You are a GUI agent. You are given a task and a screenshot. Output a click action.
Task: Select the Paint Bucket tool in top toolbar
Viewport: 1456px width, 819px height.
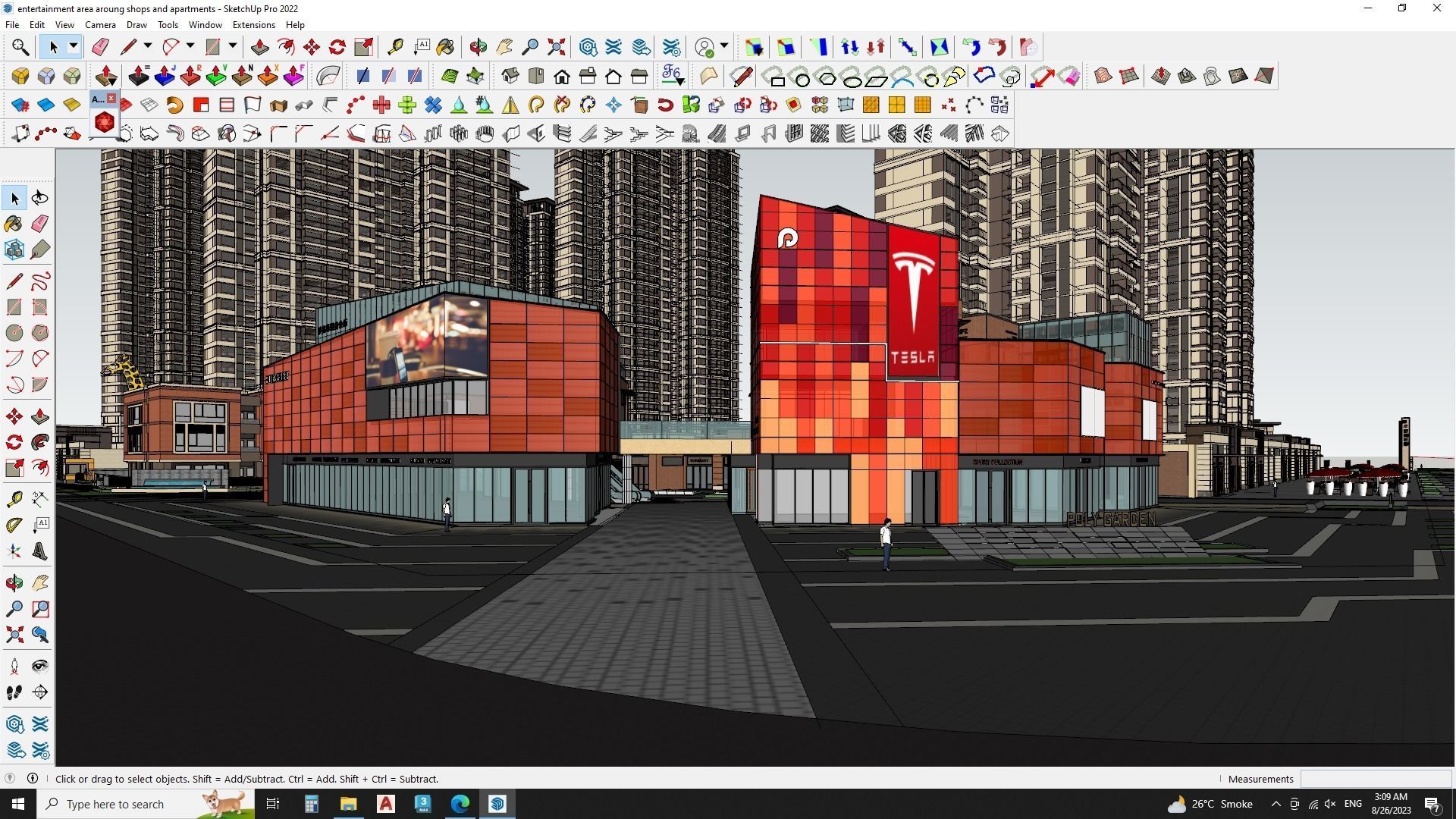click(x=446, y=47)
